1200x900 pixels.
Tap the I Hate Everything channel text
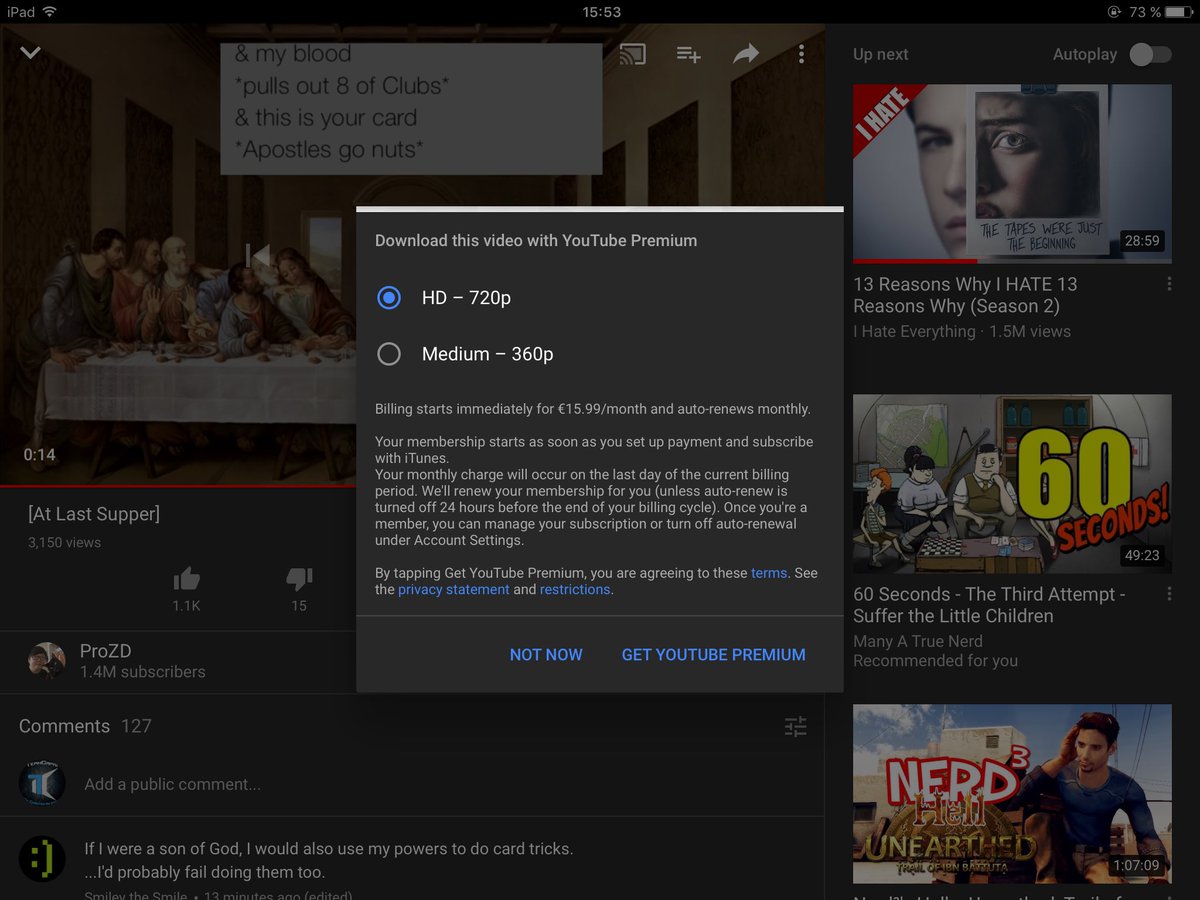[x=914, y=331]
